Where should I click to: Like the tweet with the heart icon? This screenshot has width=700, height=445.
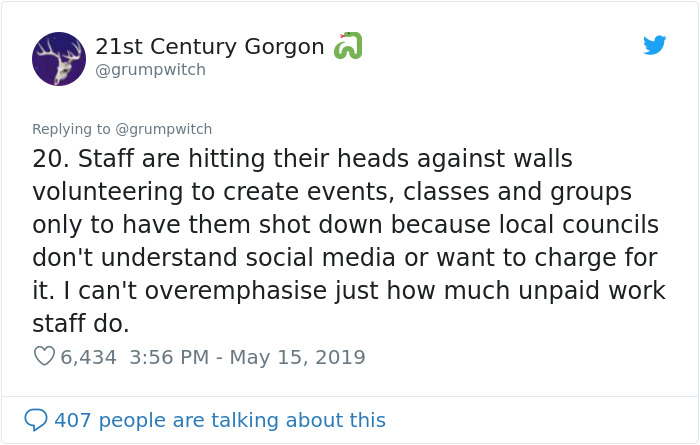(x=44, y=356)
